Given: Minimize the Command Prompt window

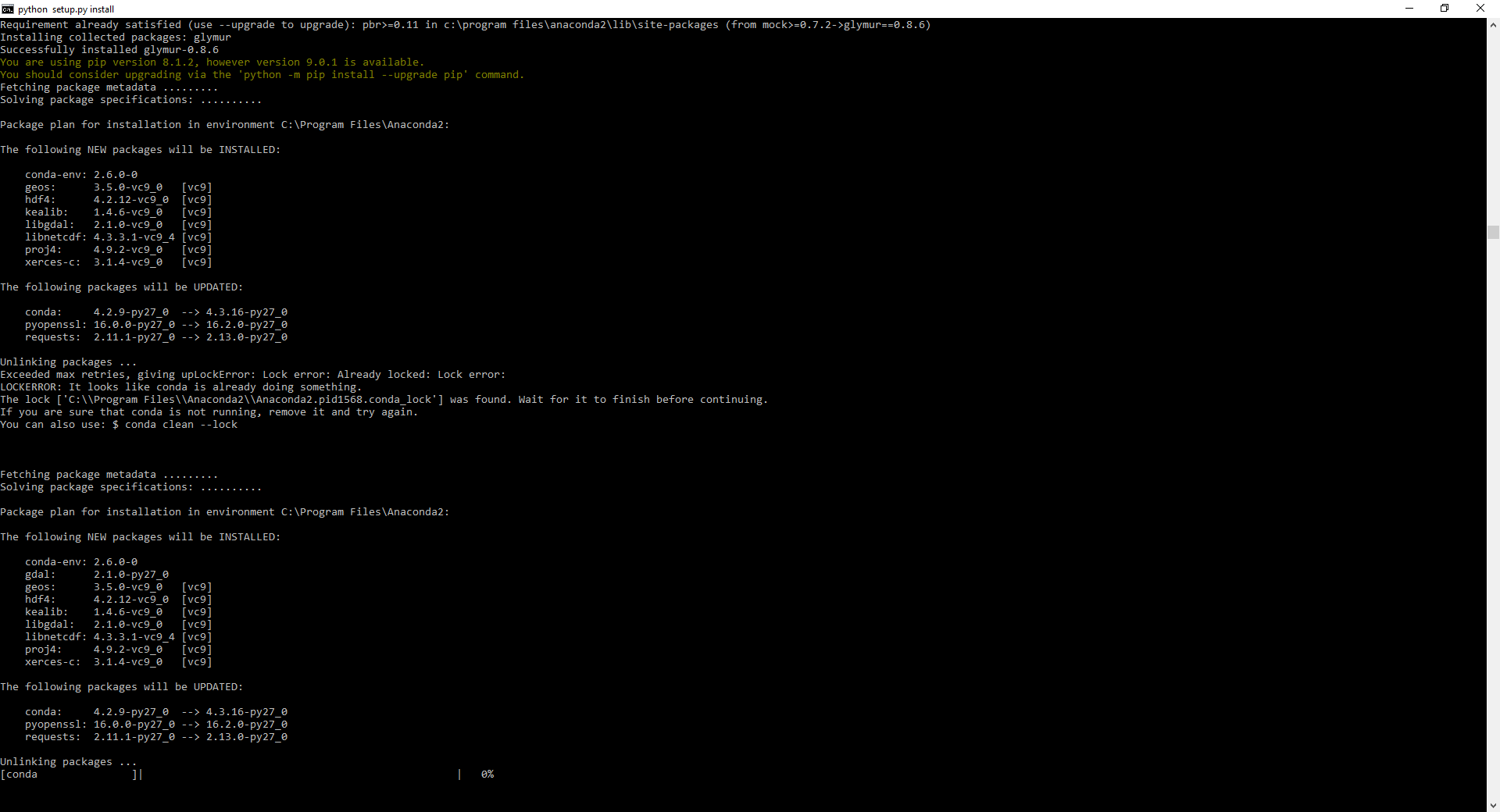Looking at the screenshot, I should [x=1410, y=8].
